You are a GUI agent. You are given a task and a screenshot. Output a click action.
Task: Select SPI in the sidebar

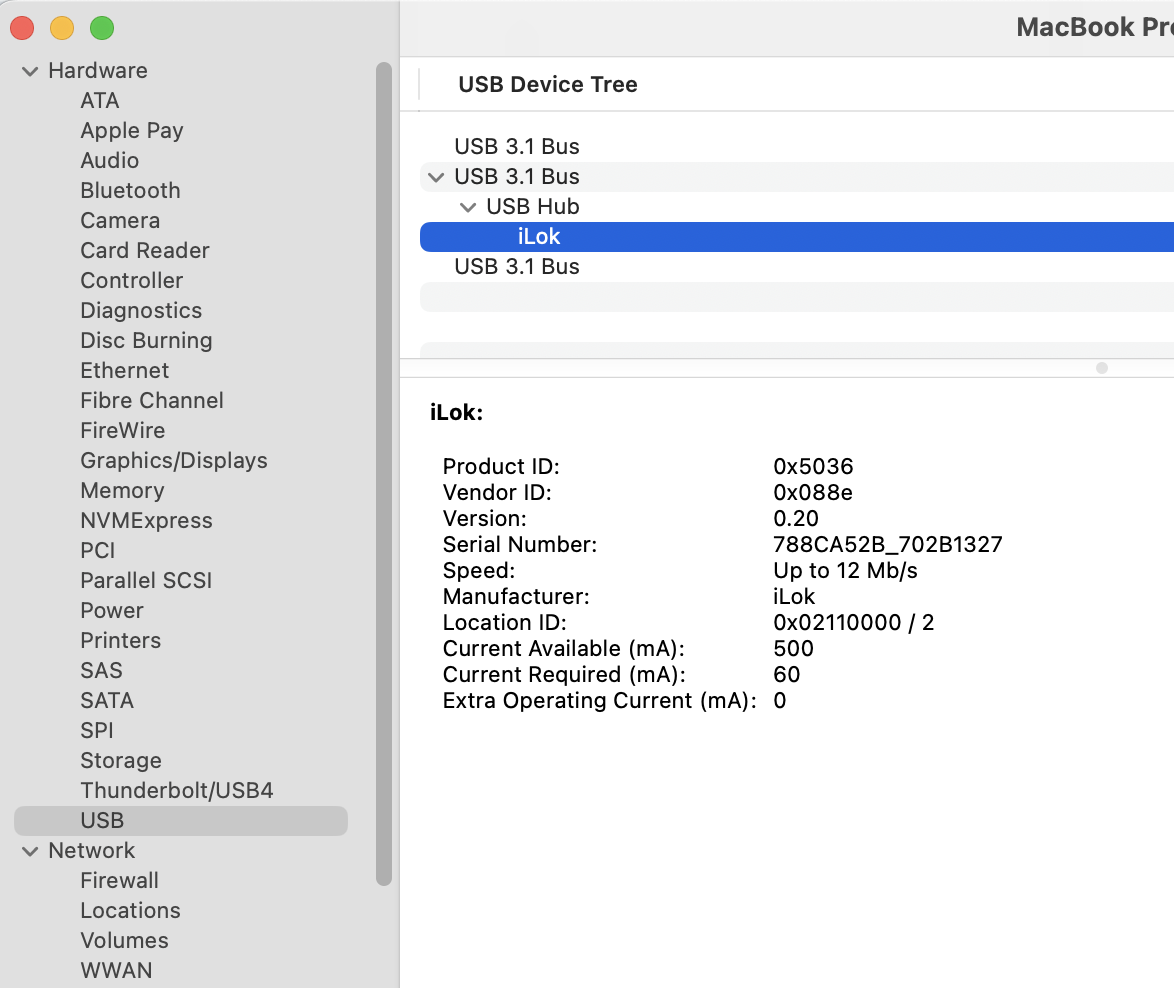tap(97, 730)
